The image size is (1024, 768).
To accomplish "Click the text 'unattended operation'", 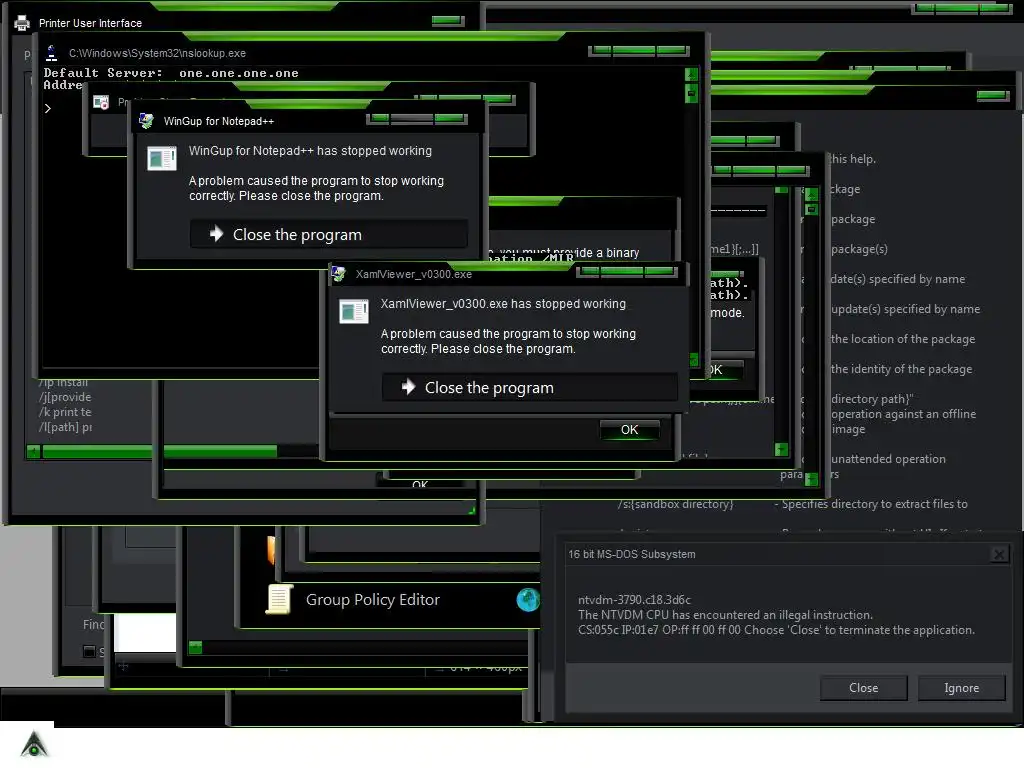I will pyautogui.click(x=888, y=459).
